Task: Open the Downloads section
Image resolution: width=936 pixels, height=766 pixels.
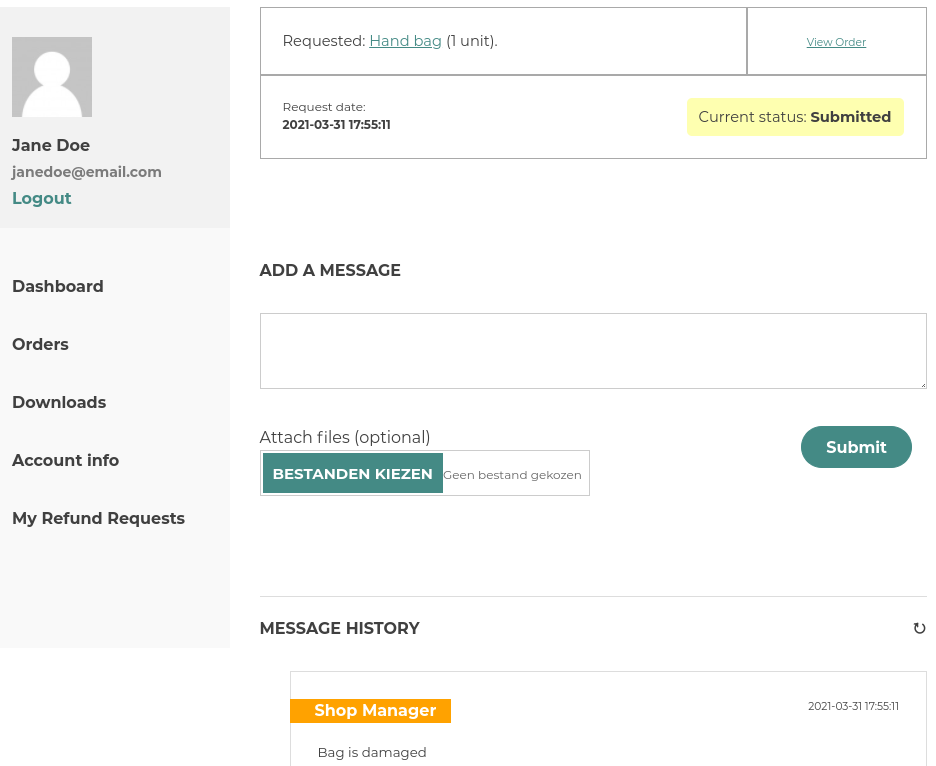Action: pos(59,402)
